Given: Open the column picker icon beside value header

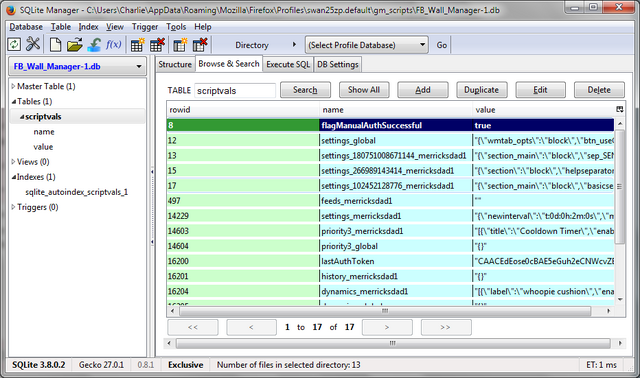Looking at the screenshot, I should click(x=620, y=109).
